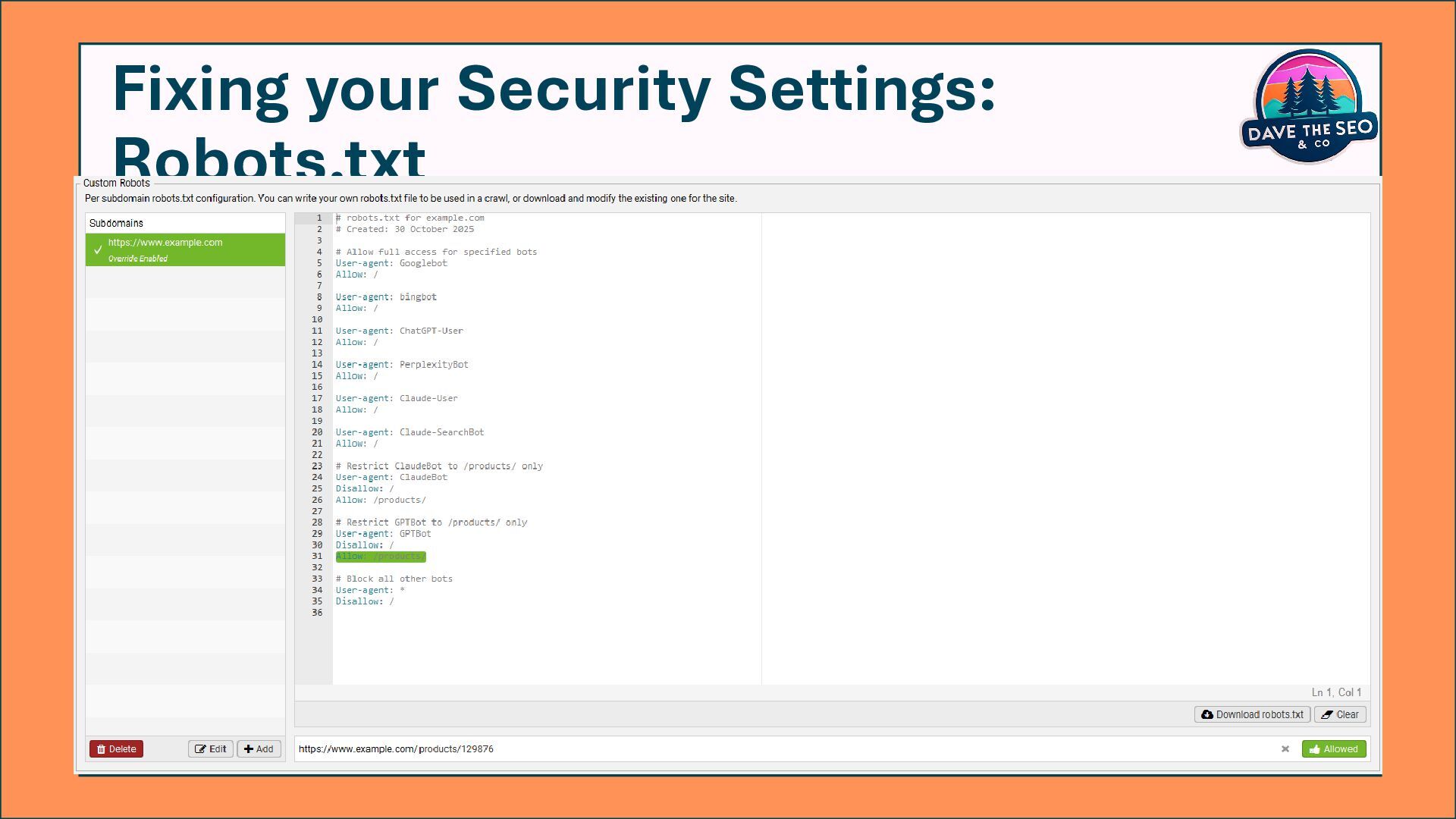This screenshot has width=1456, height=819.
Task: Select the https://www.example.com subdomain entry
Action: (165, 243)
